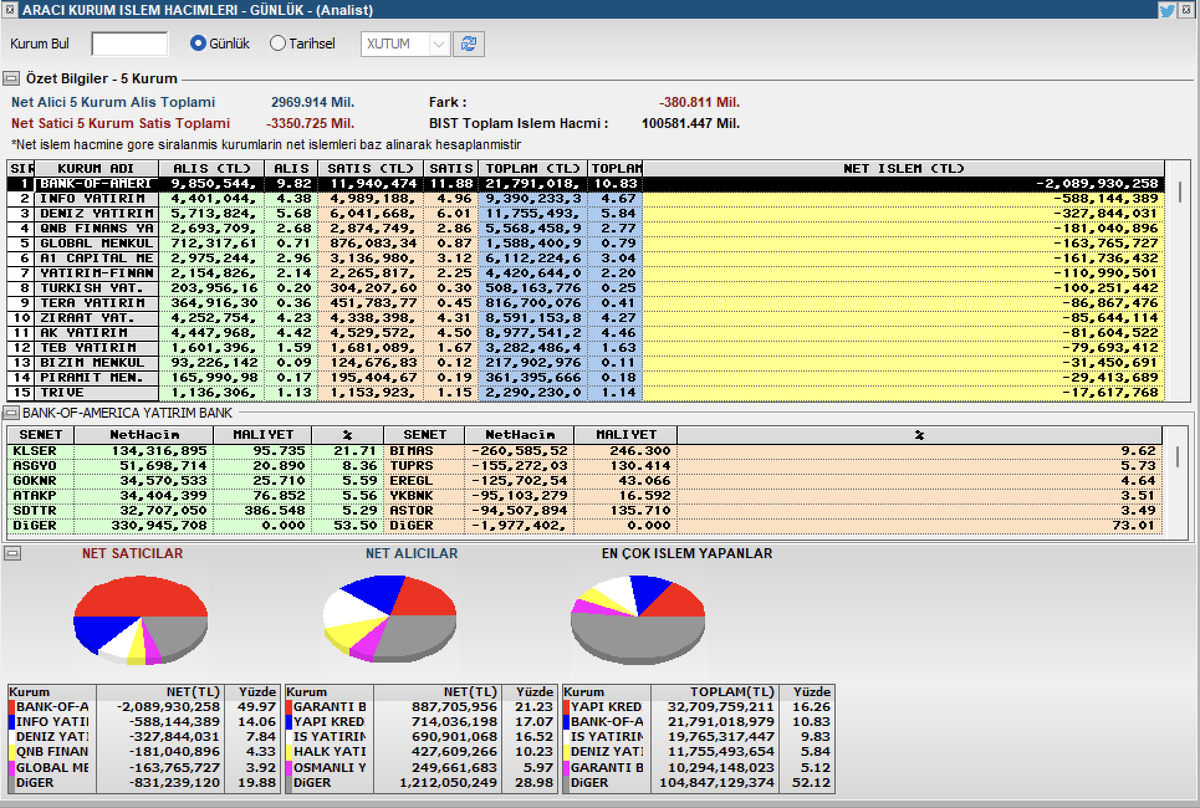
Task: Select the TEB YATIRIM row
Action: (586, 348)
